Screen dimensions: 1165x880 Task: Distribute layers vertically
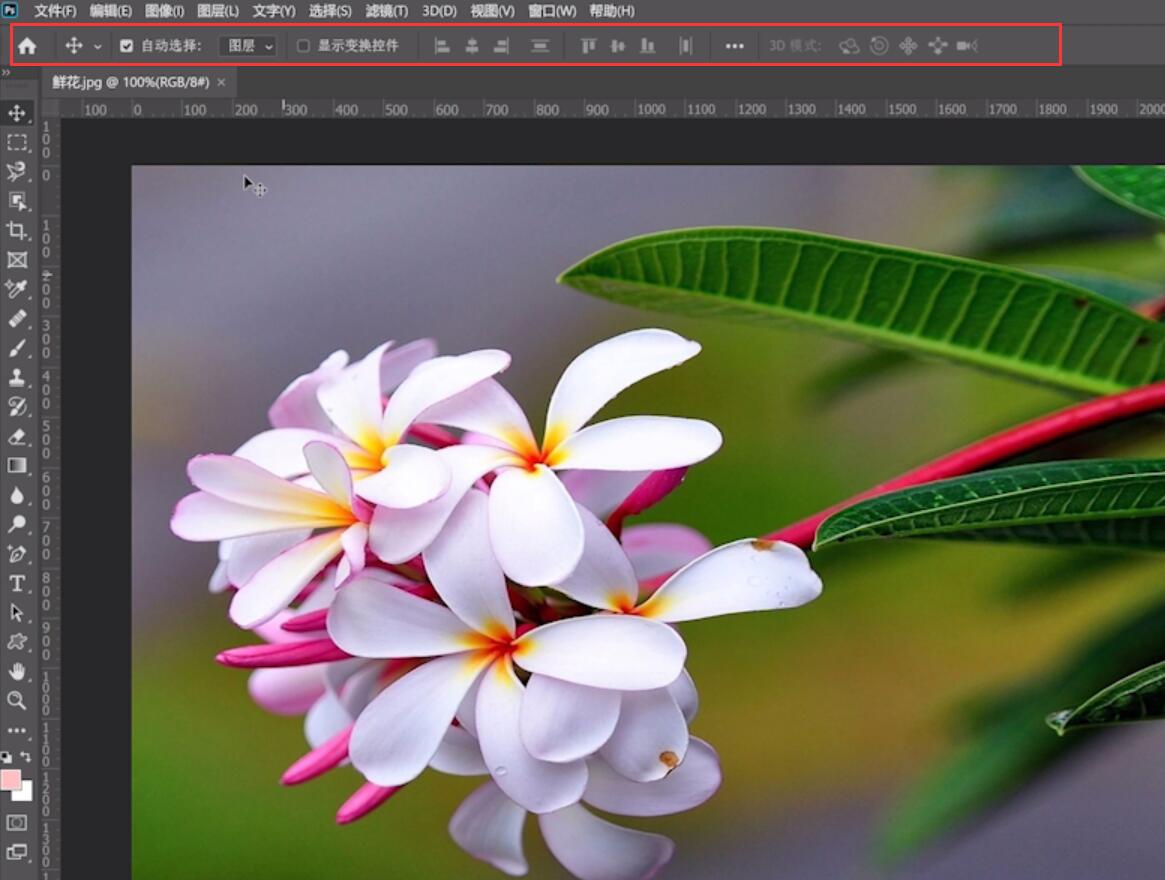pyautogui.click(x=540, y=46)
